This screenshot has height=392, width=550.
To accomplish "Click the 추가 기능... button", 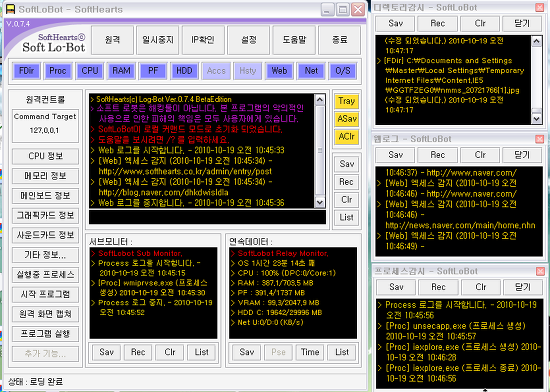I will click(x=46, y=354).
